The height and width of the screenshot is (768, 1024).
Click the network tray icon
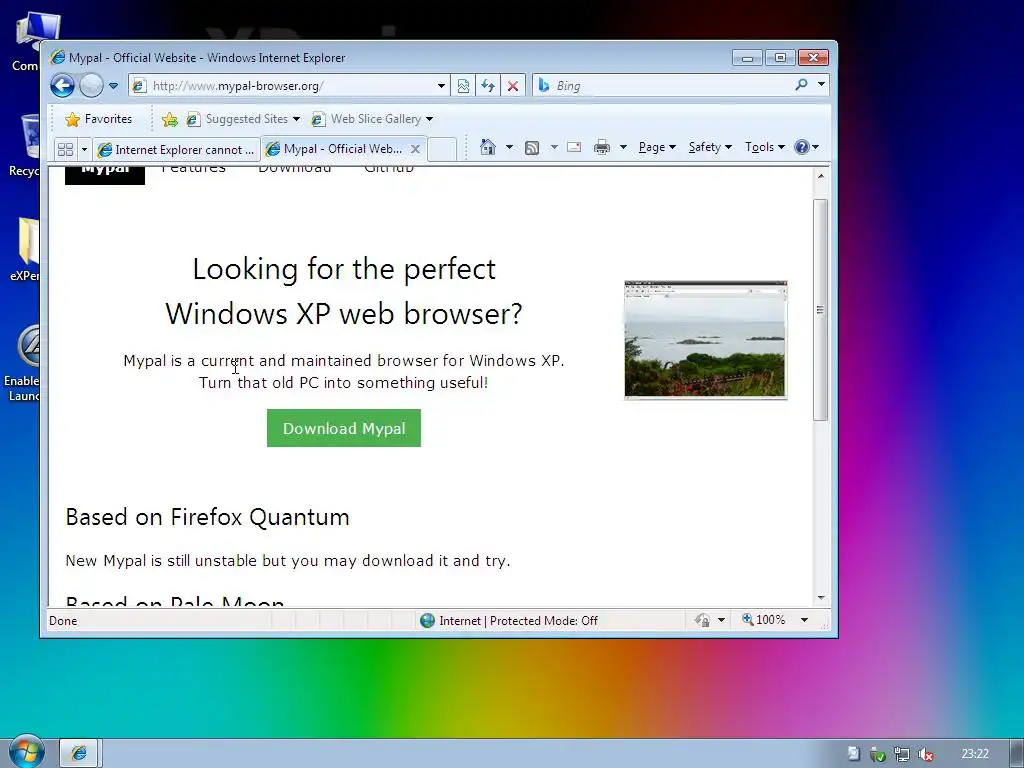pos(902,754)
